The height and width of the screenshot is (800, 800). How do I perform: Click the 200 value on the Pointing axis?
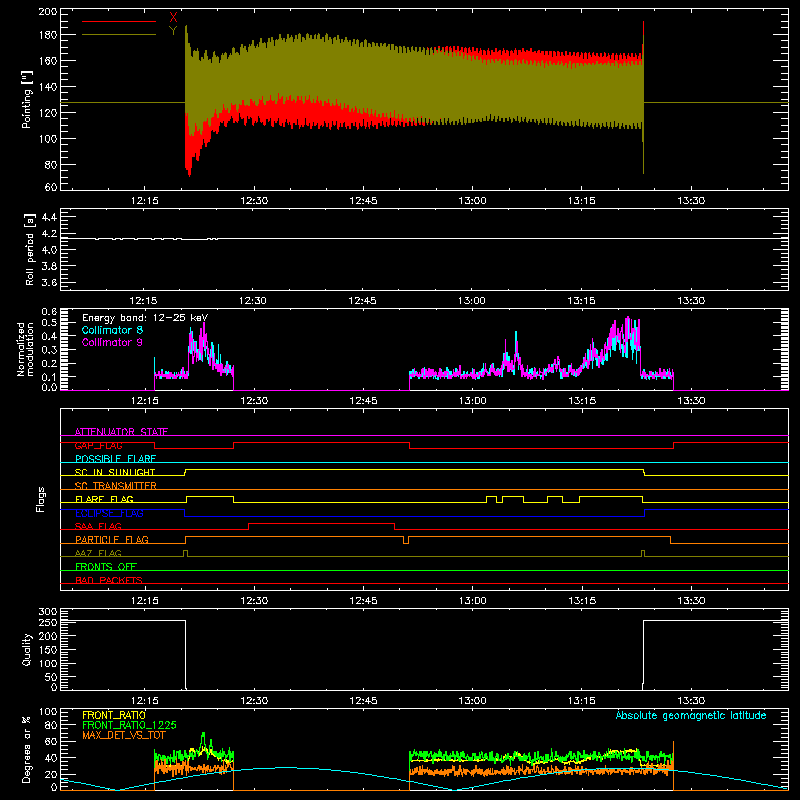(x=48, y=12)
